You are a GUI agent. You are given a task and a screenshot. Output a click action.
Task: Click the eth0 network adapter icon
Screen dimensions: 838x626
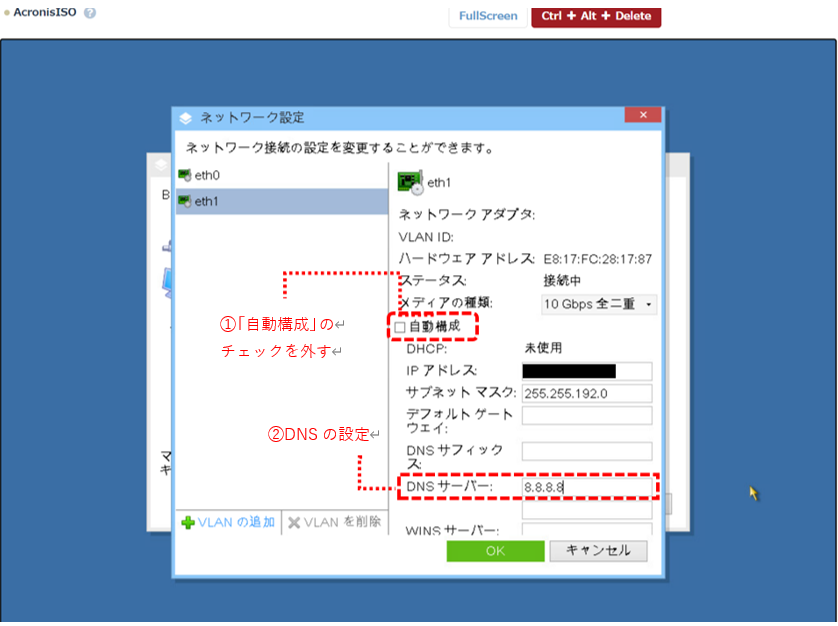184,175
